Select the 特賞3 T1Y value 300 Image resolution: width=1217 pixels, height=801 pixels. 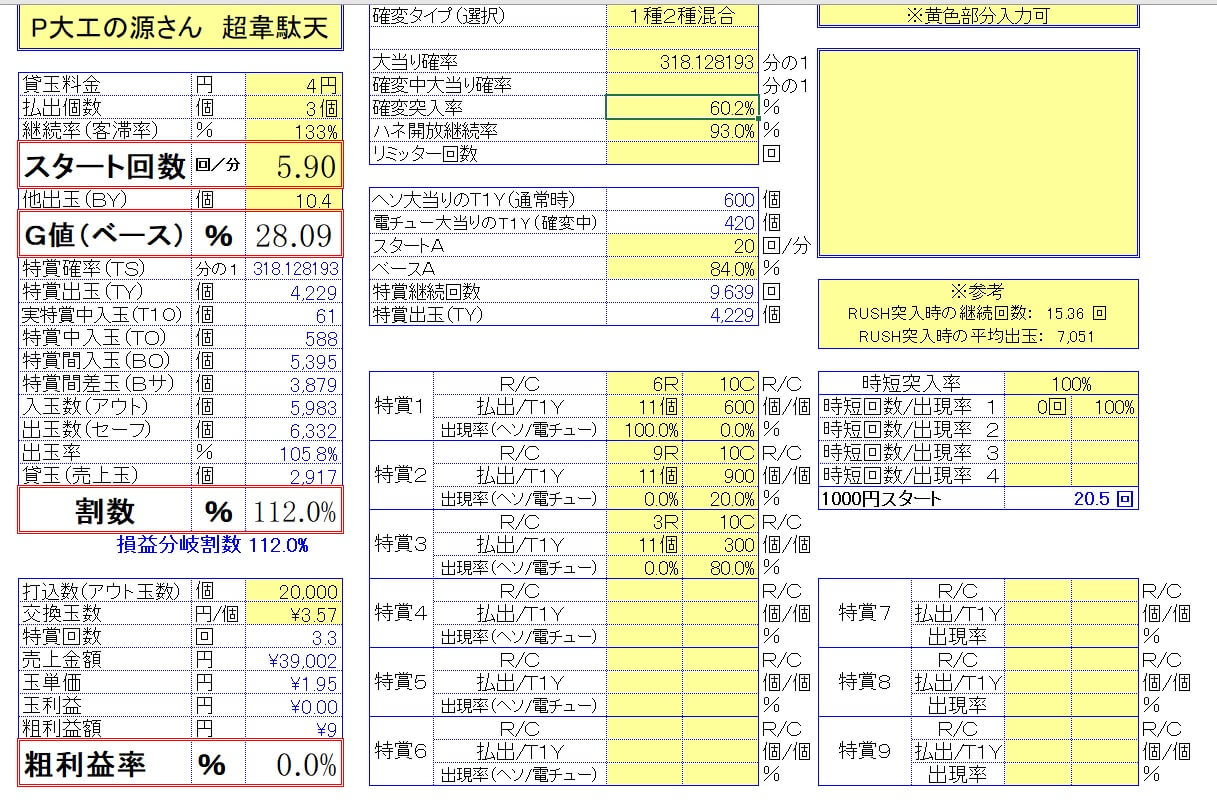(721, 544)
